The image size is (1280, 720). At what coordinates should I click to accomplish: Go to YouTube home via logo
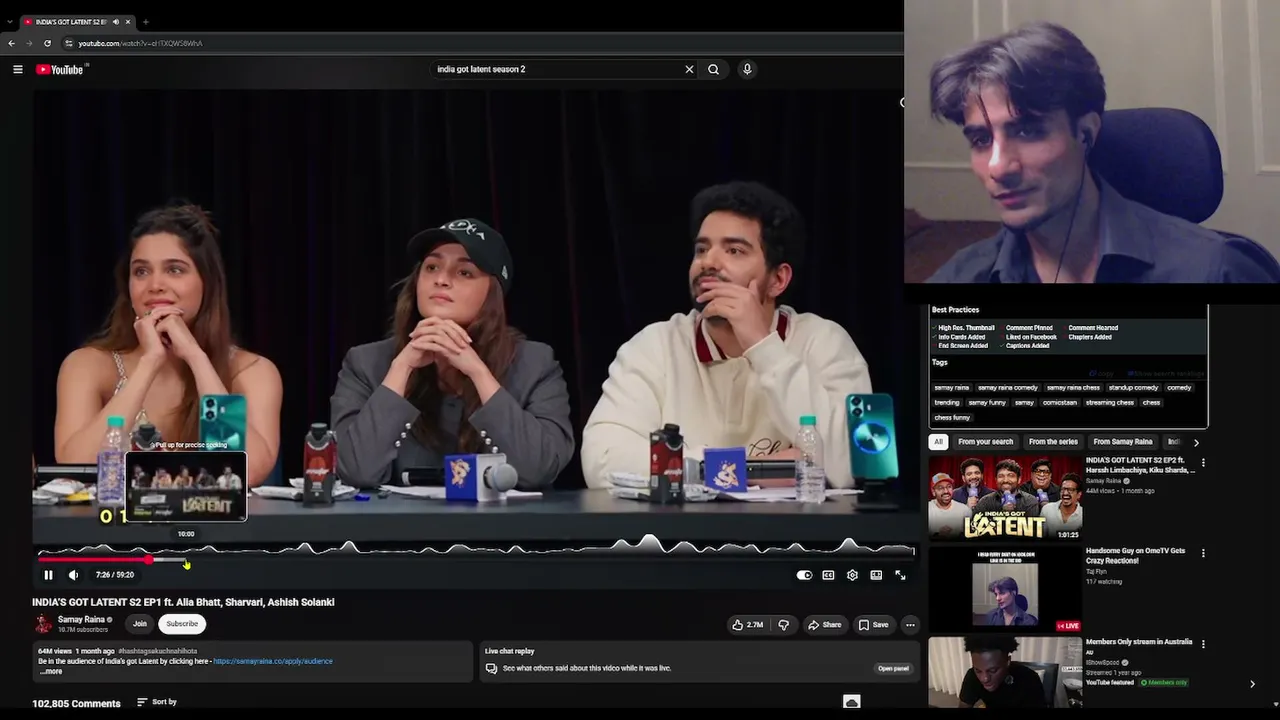coord(62,69)
